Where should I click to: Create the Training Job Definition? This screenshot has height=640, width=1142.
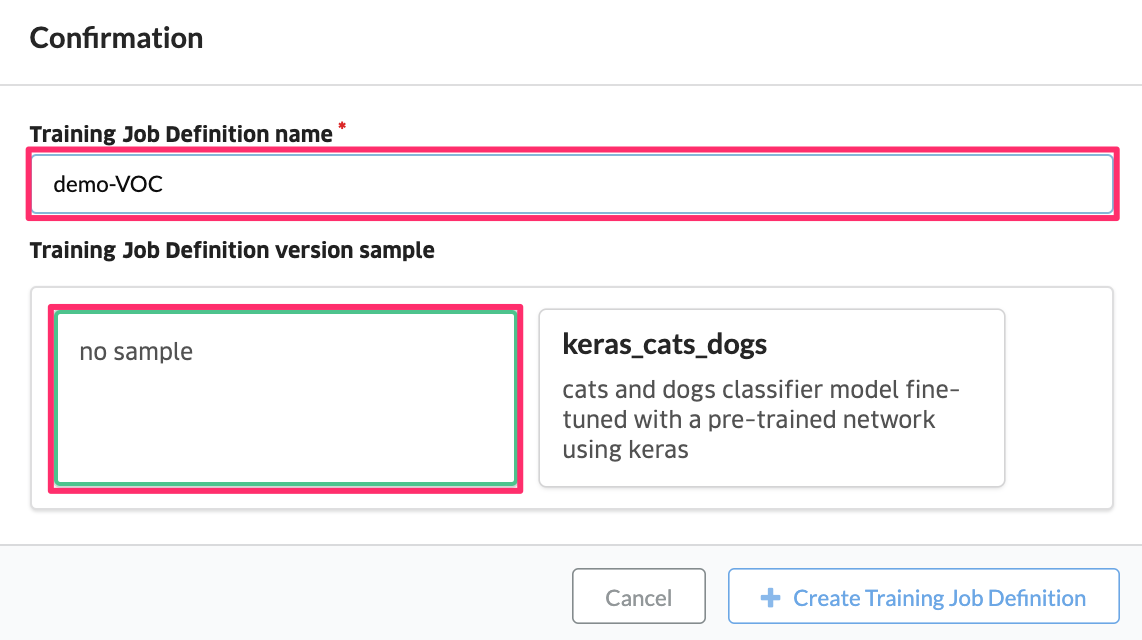tap(924, 596)
